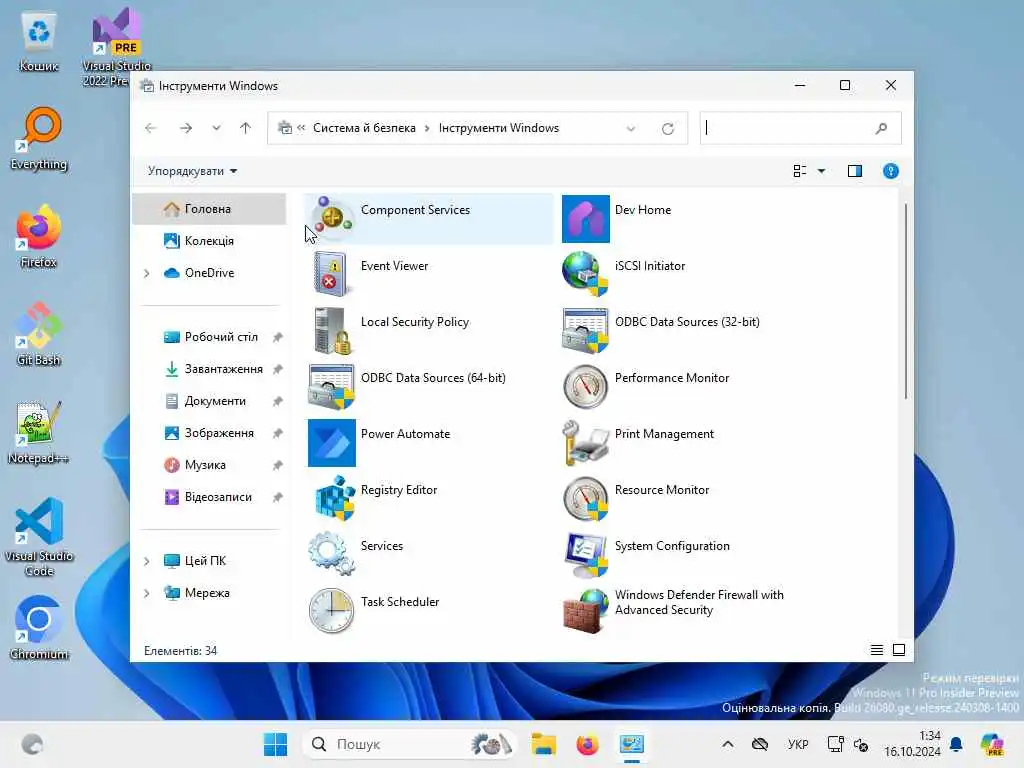
Task: Select the Dev Home icon
Action: click(585, 218)
